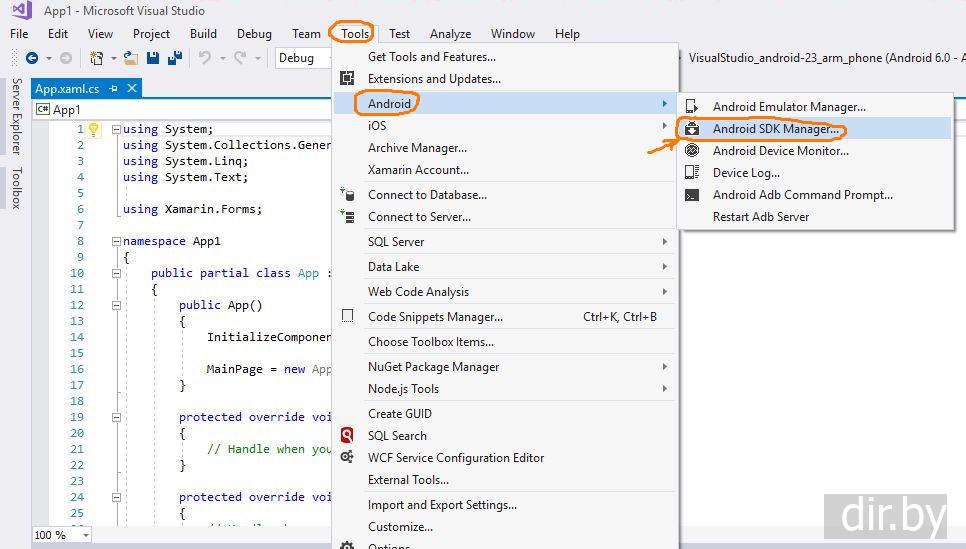Collapse the namespace App1 code block
Viewport: 966px width, 549px height.
(x=116, y=241)
